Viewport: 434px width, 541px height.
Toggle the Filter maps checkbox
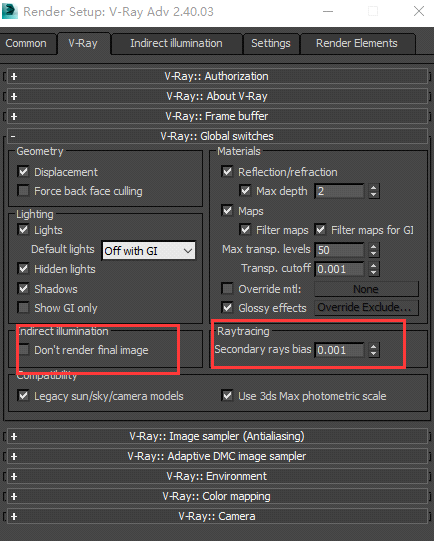(x=245, y=229)
